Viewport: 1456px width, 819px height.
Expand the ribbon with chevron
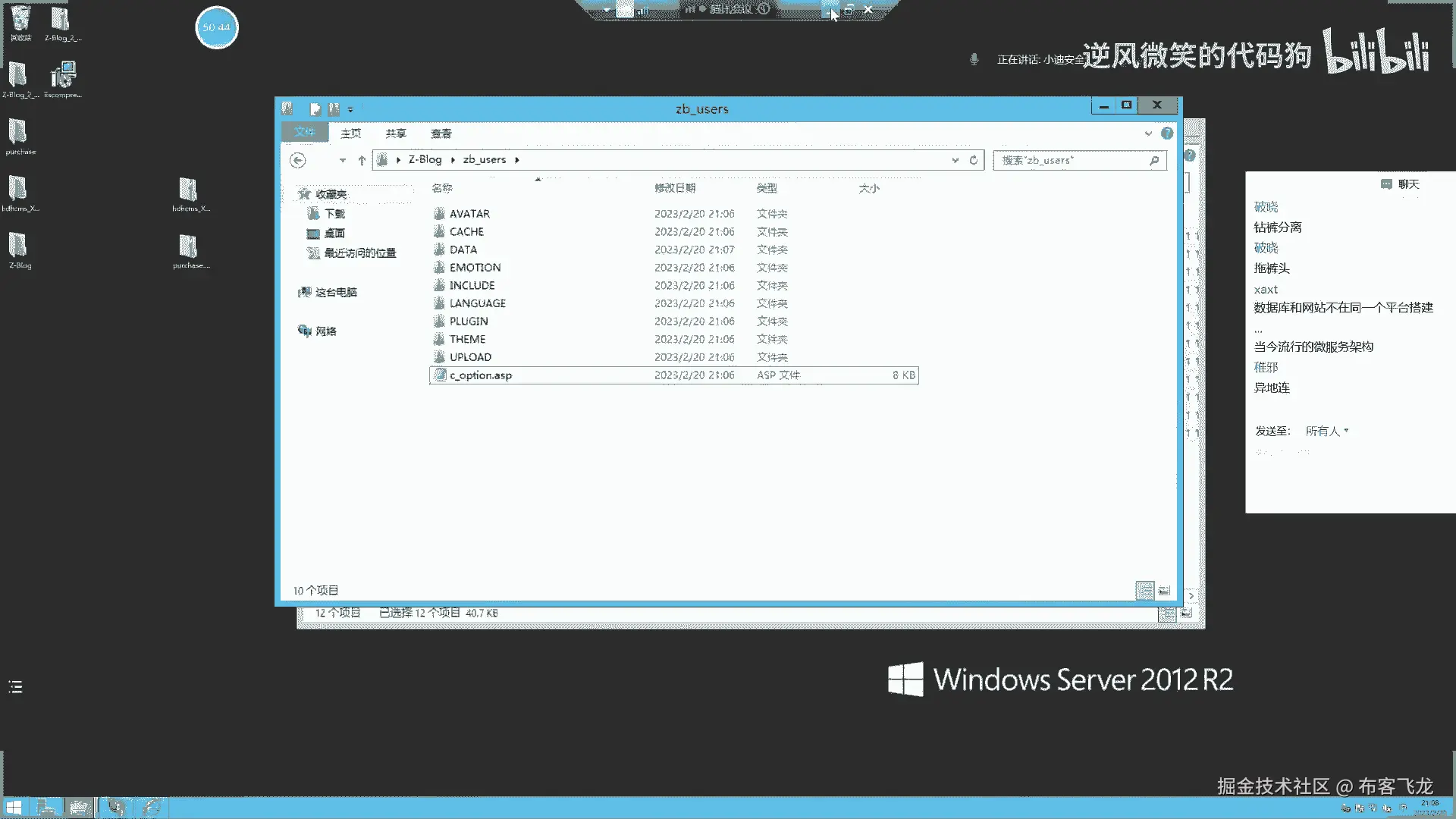point(1148,133)
